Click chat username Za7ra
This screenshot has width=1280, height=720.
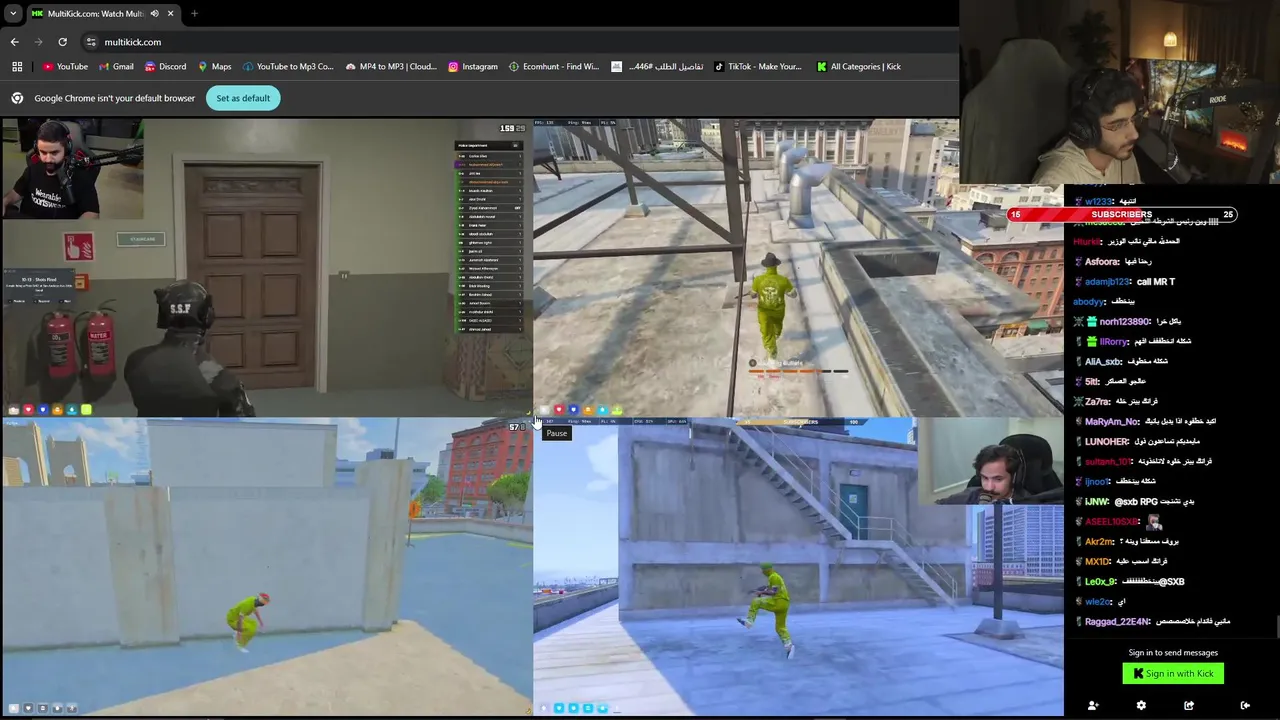[x=1098, y=402]
